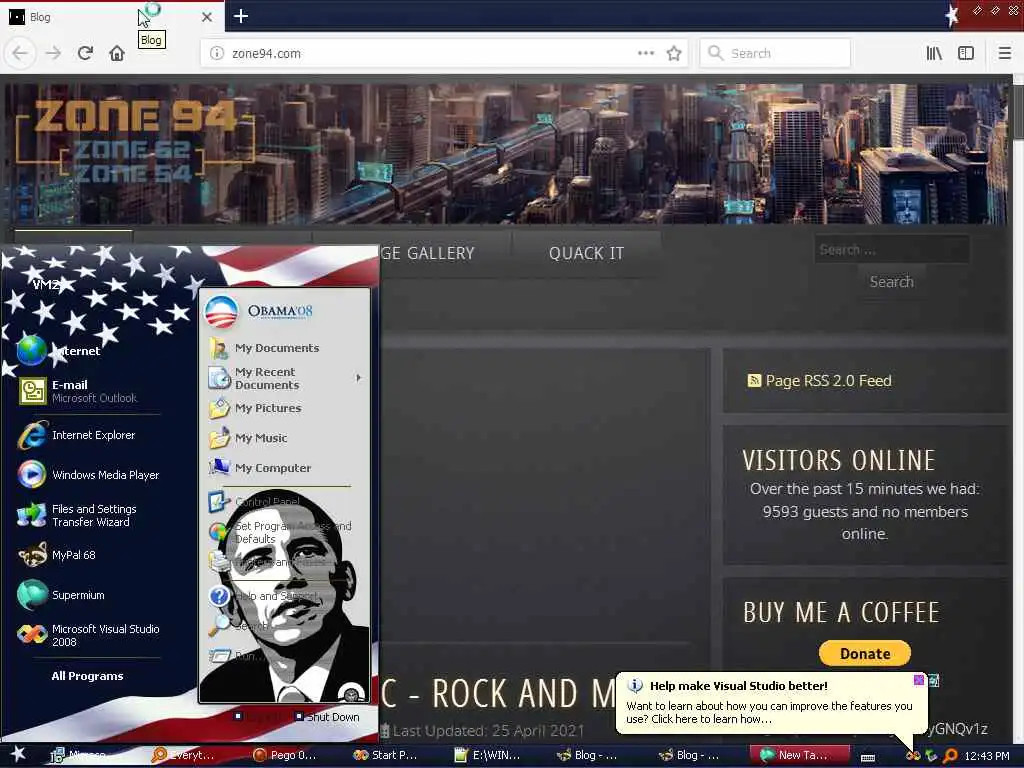Image resolution: width=1024 pixels, height=768 pixels.
Task: Click the Visual Studio balloon message text
Action: pos(769,712)
